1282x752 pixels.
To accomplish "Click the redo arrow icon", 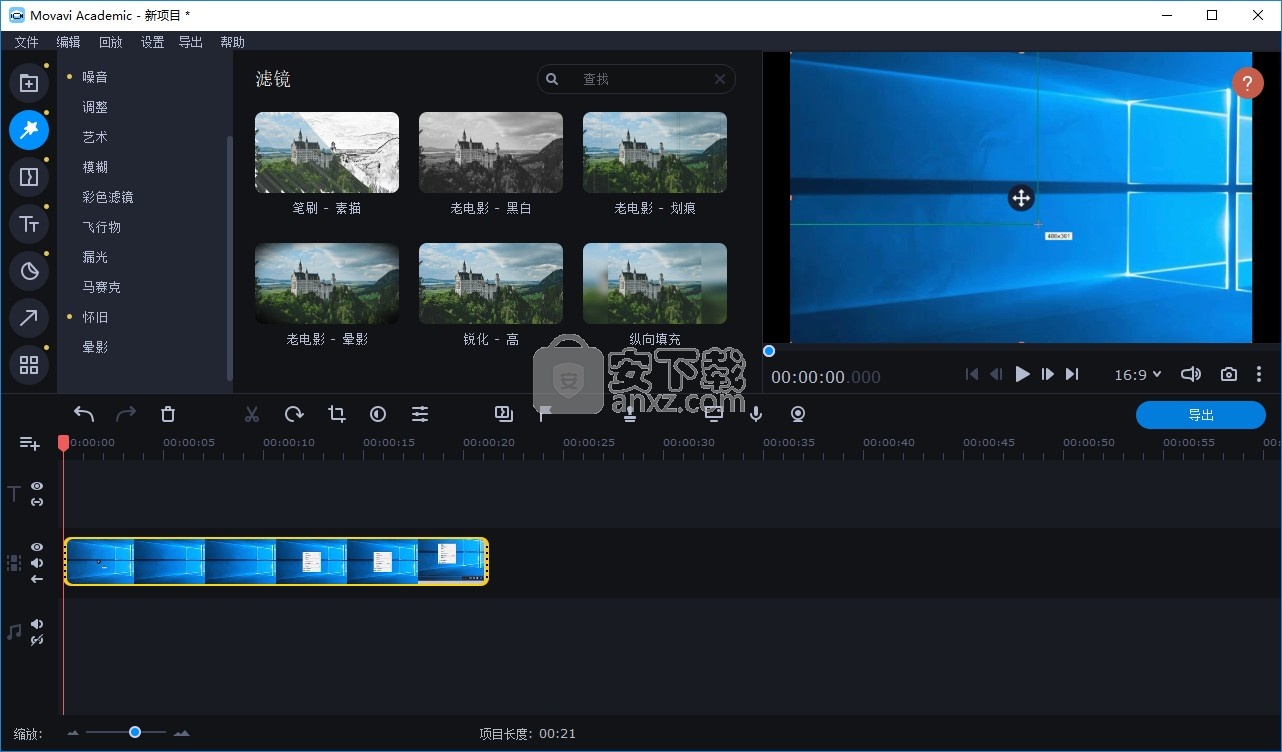I will 126,414.
